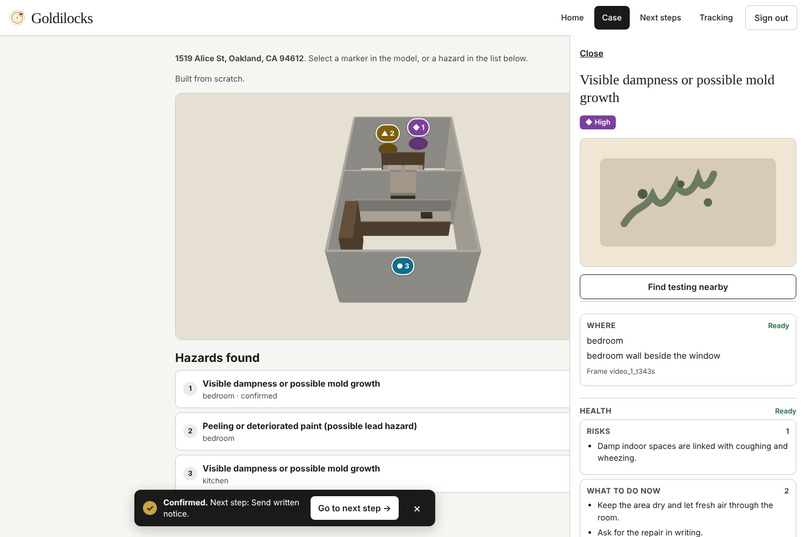Click the WHERE section heading
Viewport: 806px width, 537px height.
coord(601,325)
